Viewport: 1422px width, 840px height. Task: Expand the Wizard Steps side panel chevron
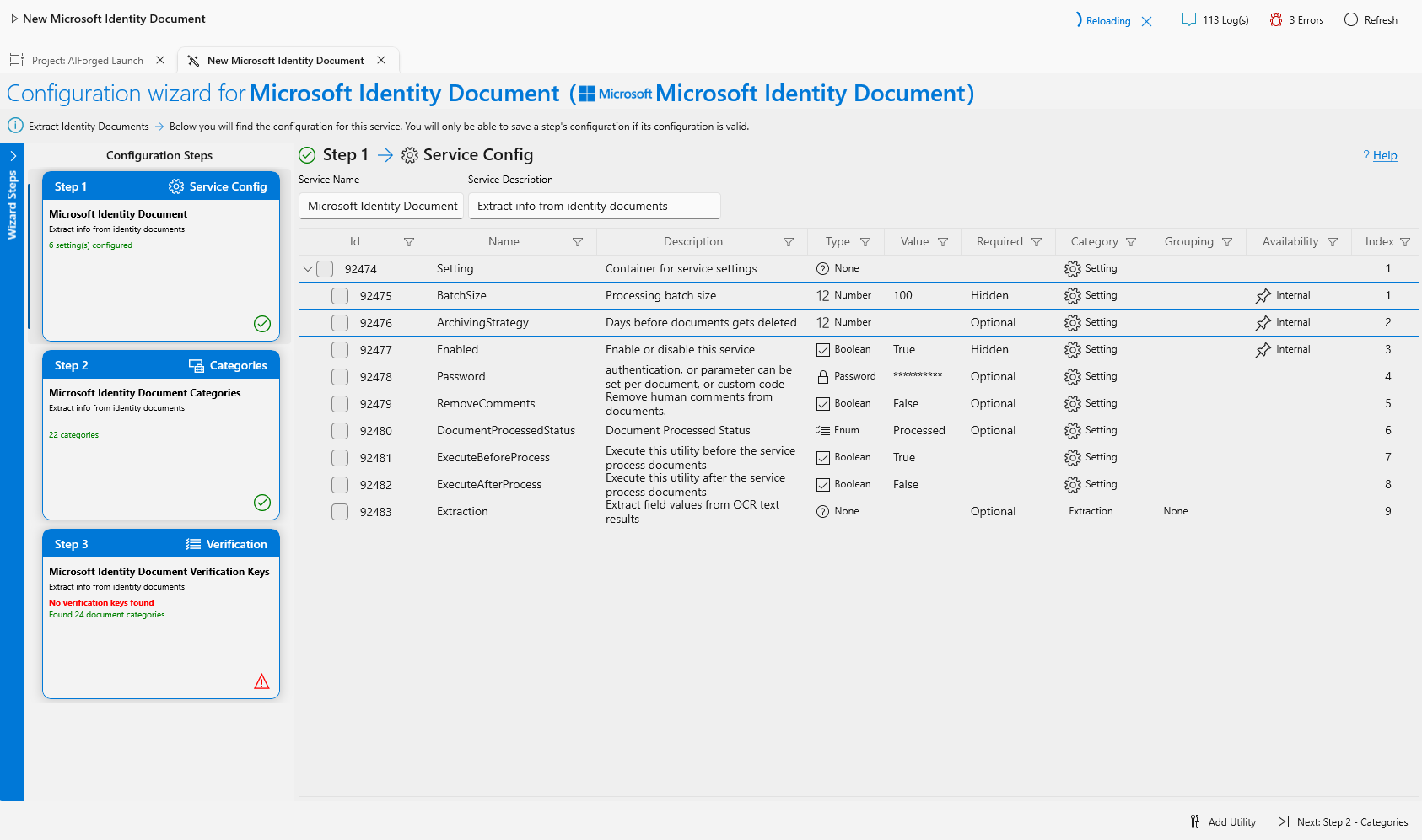pos(13,156)
